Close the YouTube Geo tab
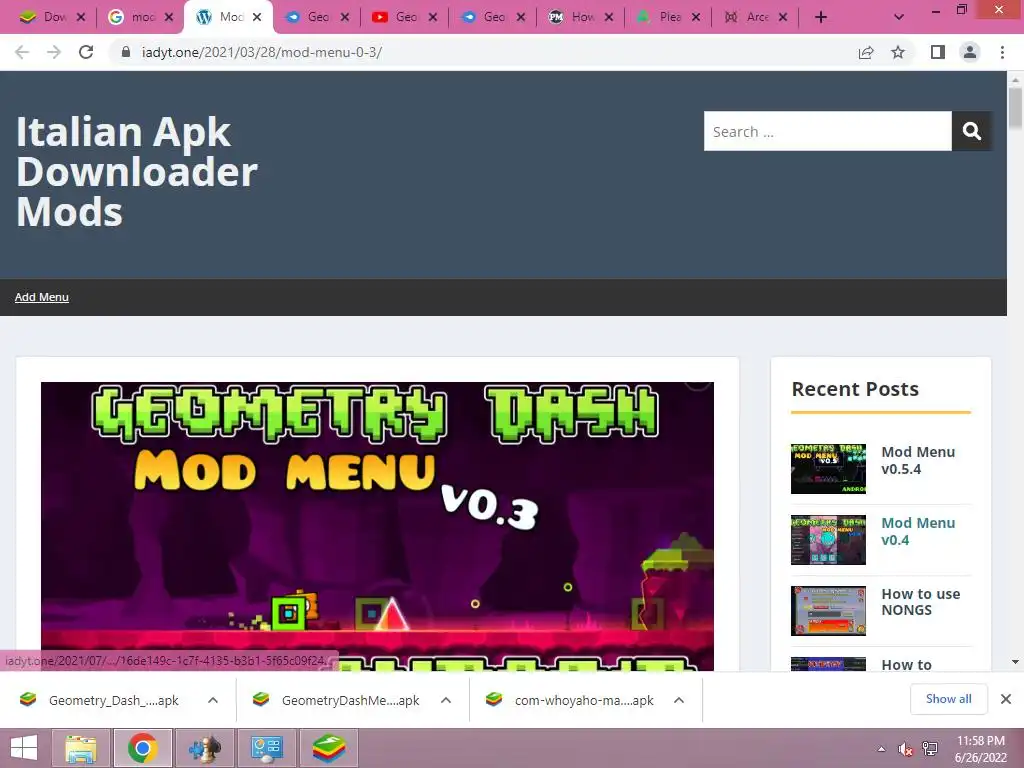 433,18
